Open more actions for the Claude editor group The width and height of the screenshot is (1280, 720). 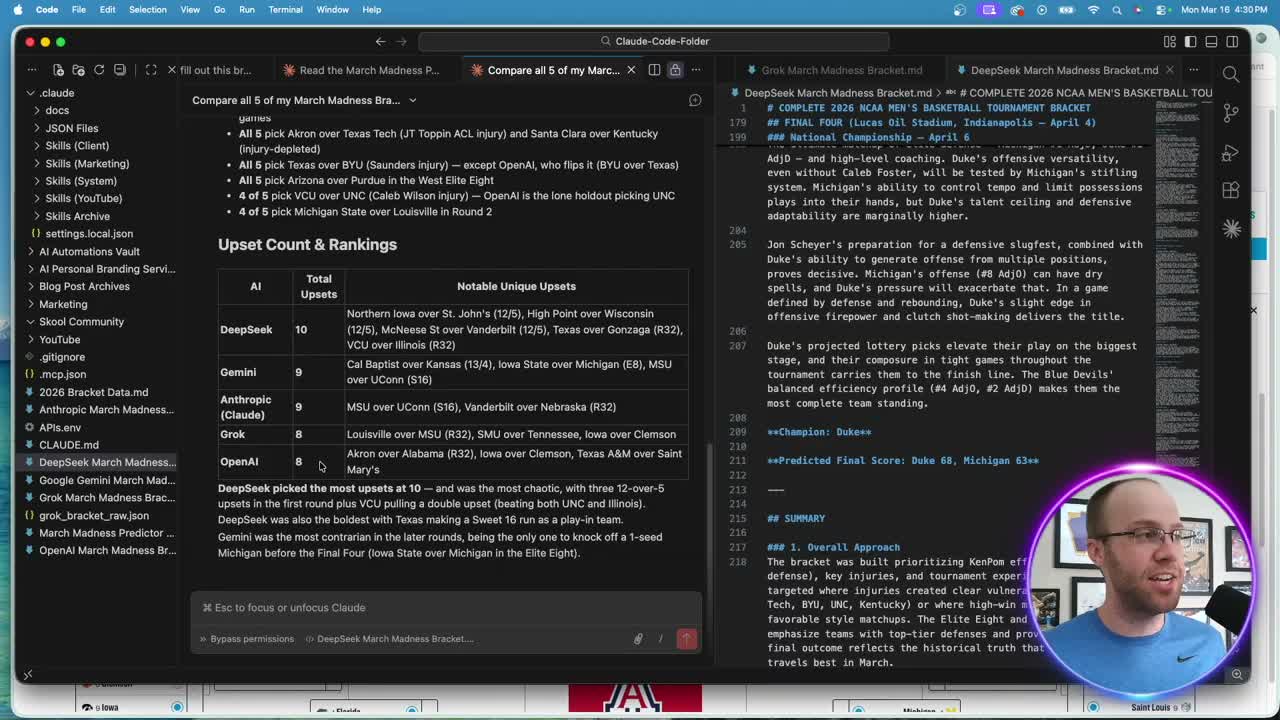pyautogui.click(x=696, y=70)
